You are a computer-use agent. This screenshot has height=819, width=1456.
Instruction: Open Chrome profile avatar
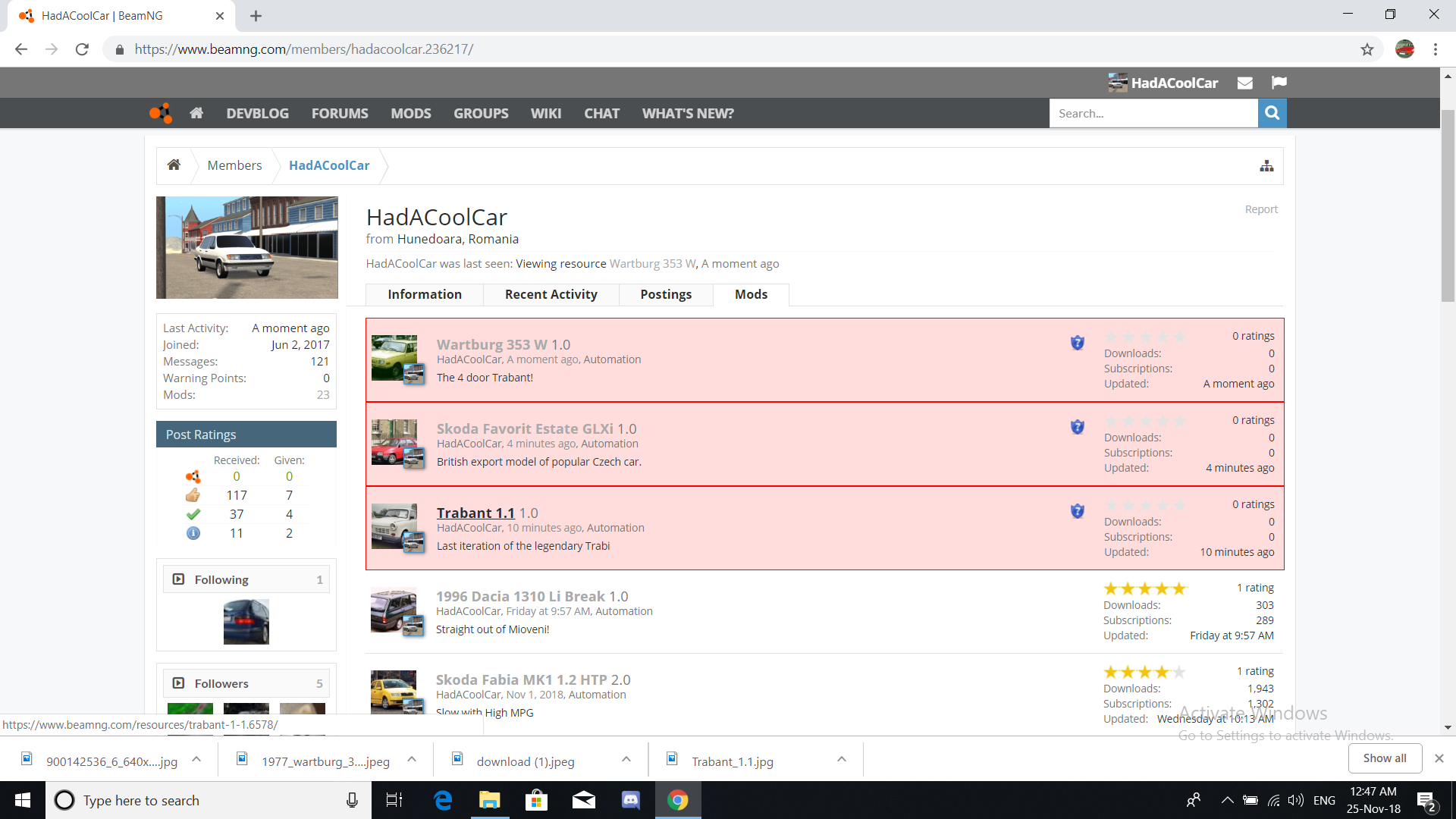(x=1404, y=49)
